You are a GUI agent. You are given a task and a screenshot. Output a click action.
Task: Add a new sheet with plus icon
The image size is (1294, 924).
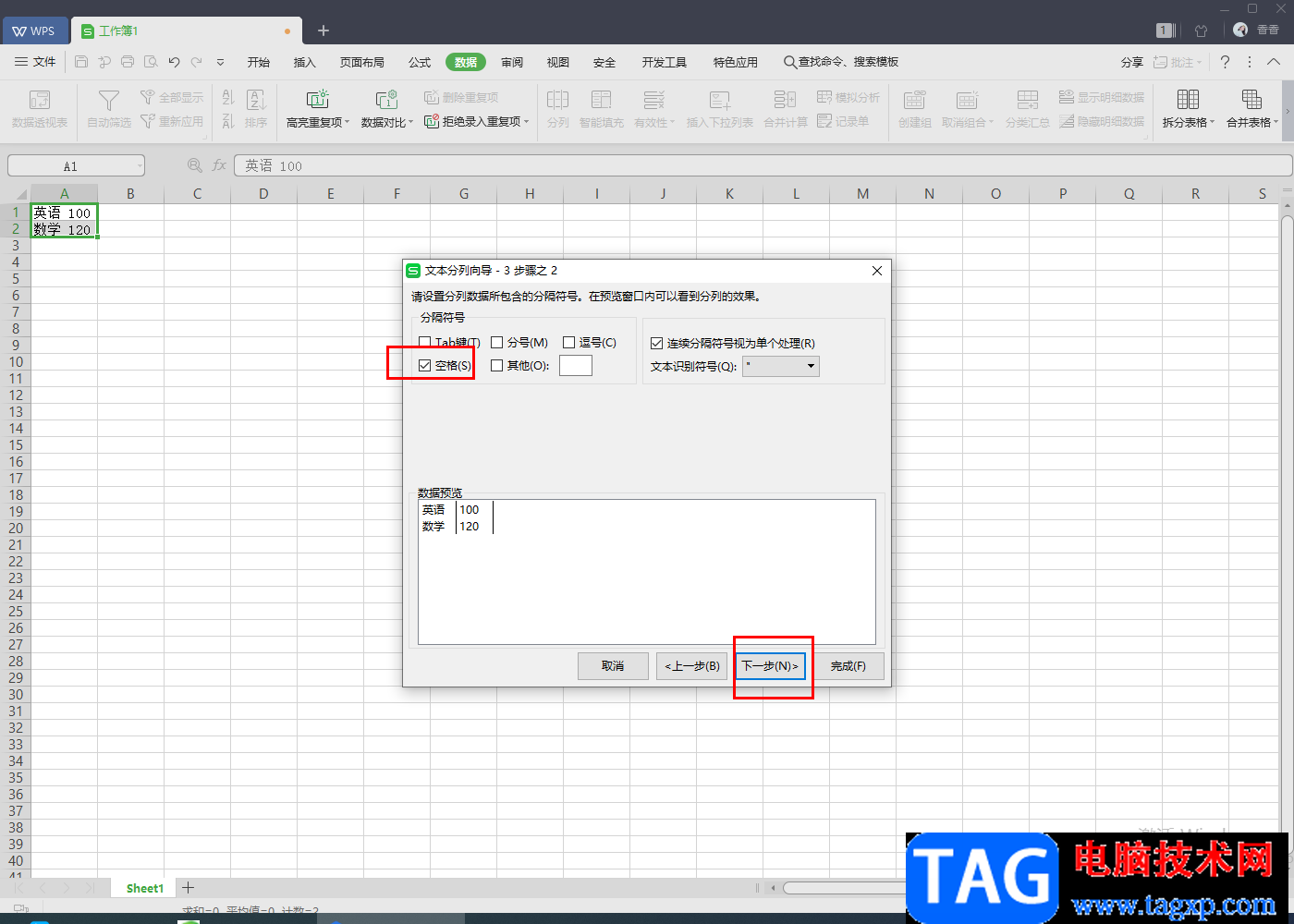[188, 888]
